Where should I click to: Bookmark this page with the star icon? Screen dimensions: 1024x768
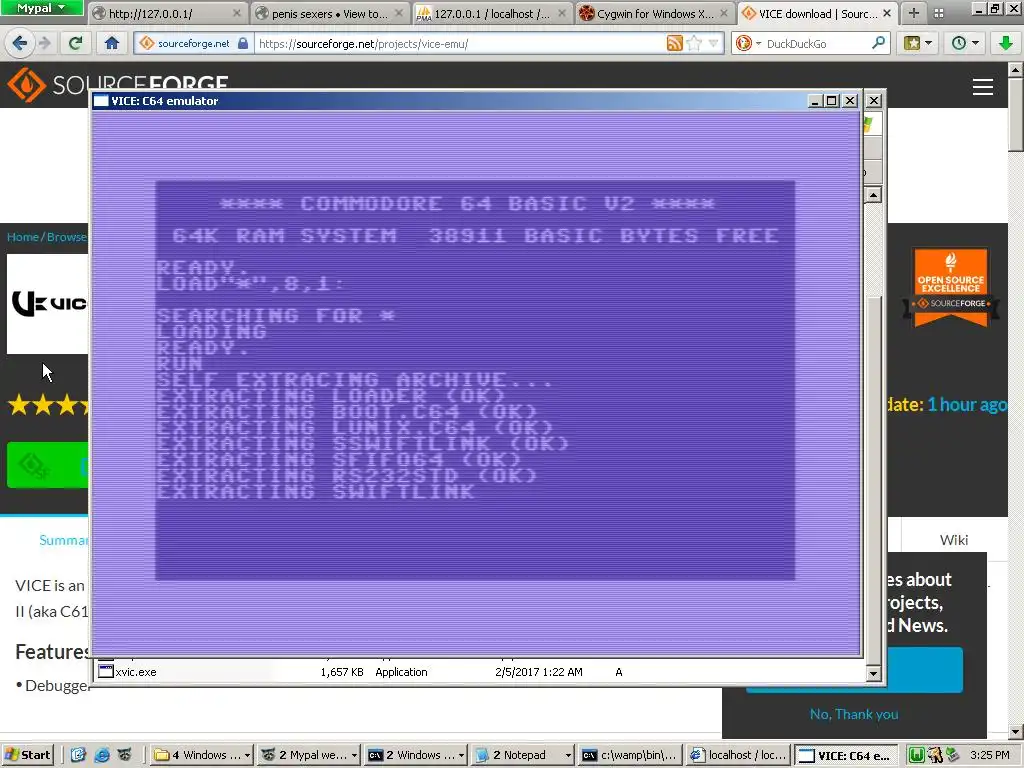[694, 44]
